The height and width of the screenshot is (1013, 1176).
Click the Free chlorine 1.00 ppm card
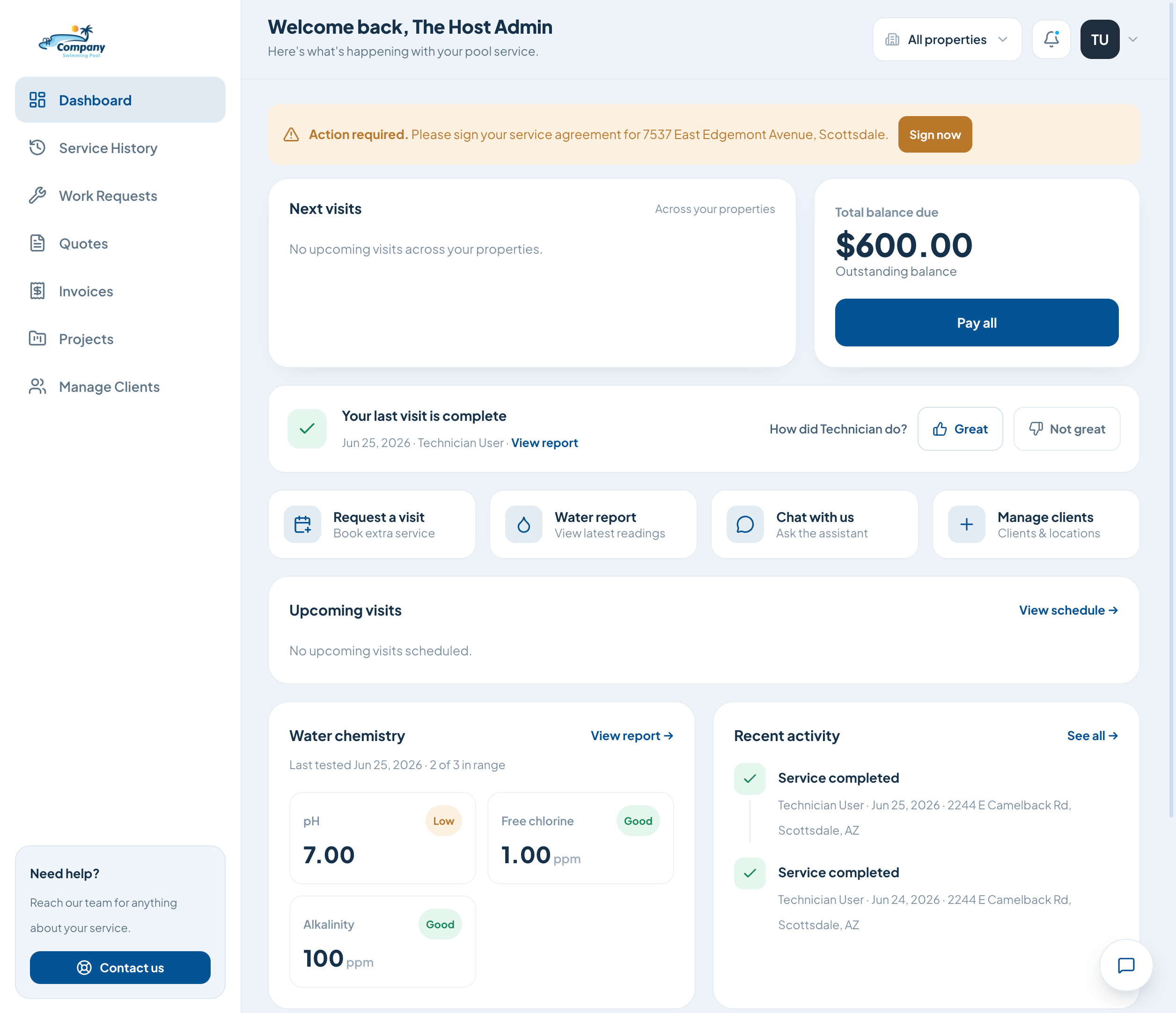tap(581, 837)
